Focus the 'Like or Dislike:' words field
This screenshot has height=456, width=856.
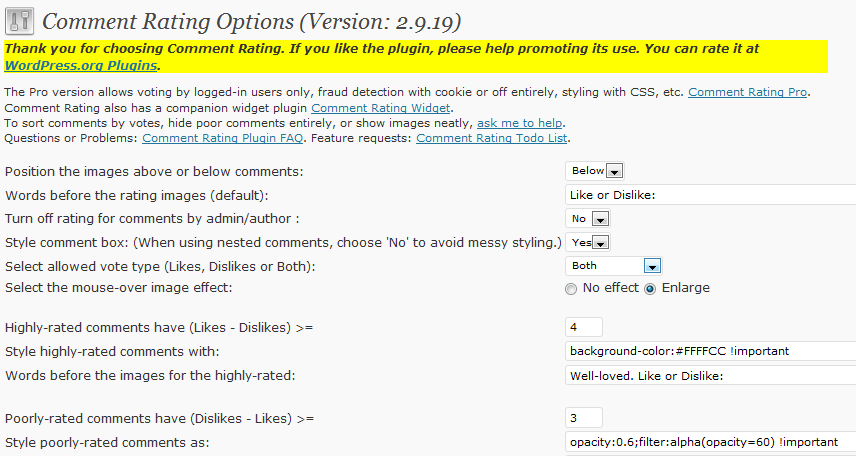click(710, 195)
